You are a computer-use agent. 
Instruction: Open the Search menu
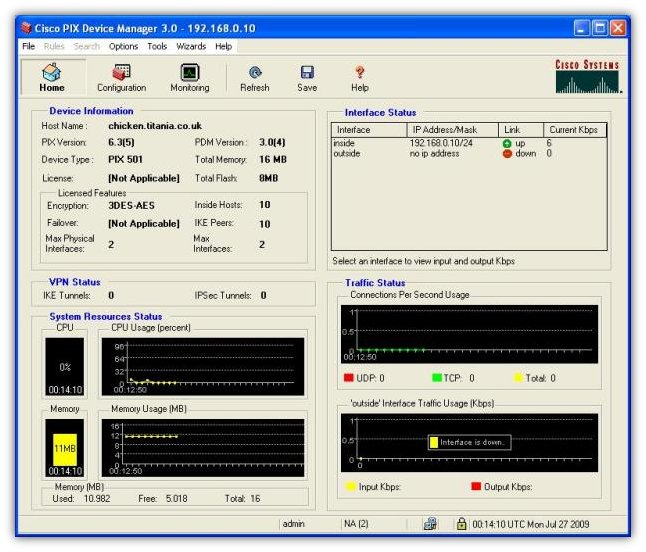tap(87, 46)
